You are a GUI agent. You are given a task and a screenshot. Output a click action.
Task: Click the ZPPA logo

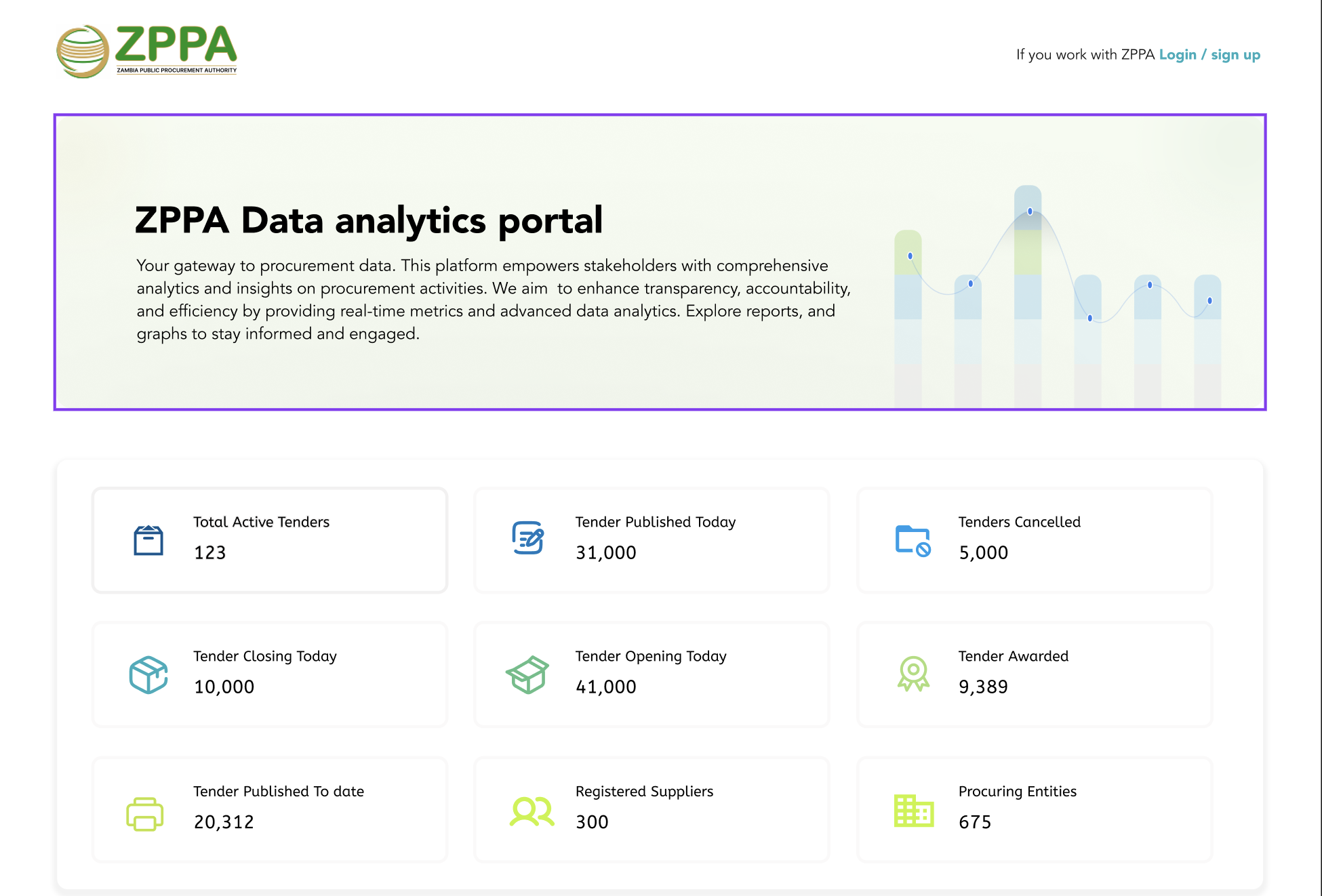point(146,51)
